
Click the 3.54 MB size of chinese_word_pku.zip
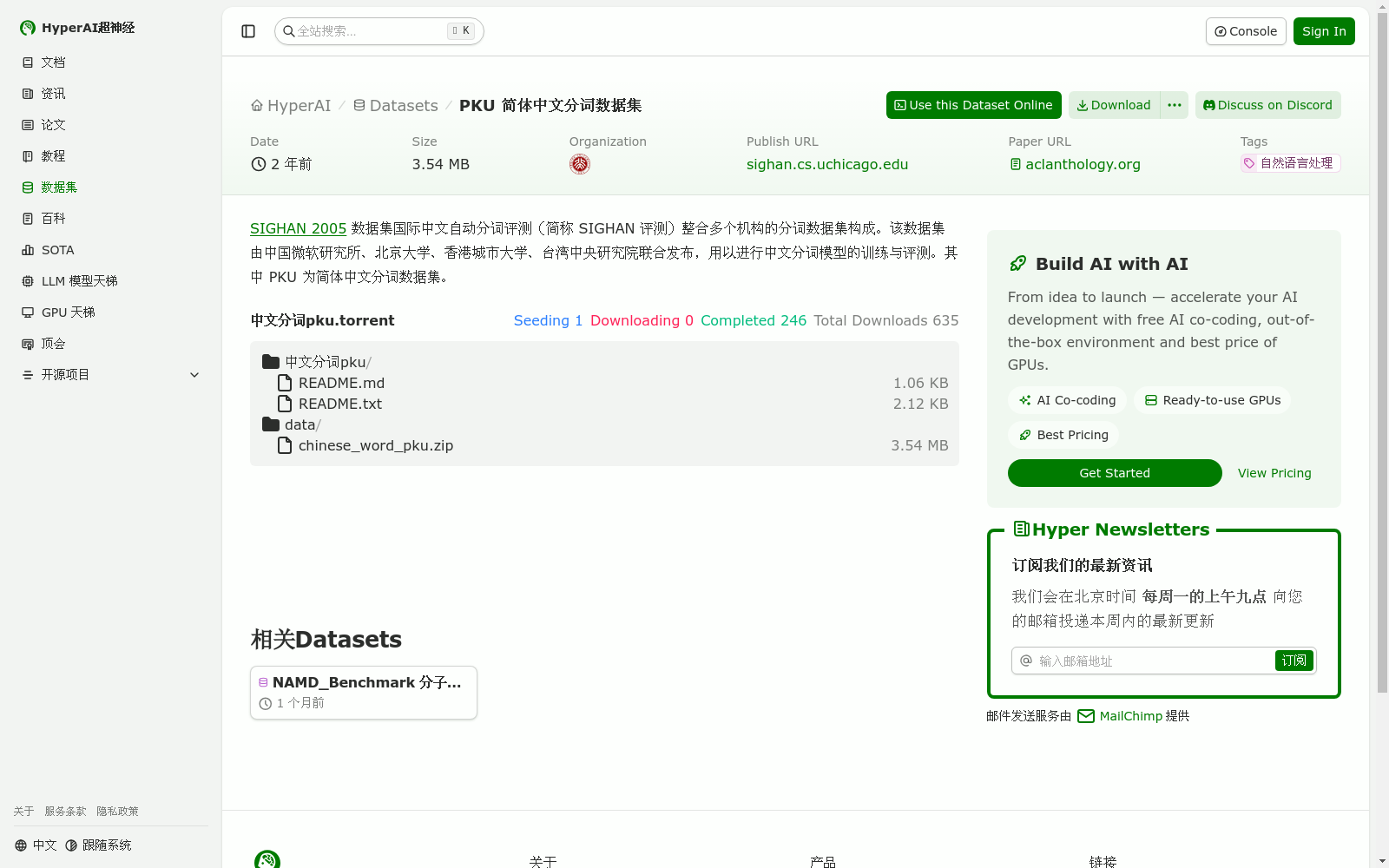coord(919,445)
